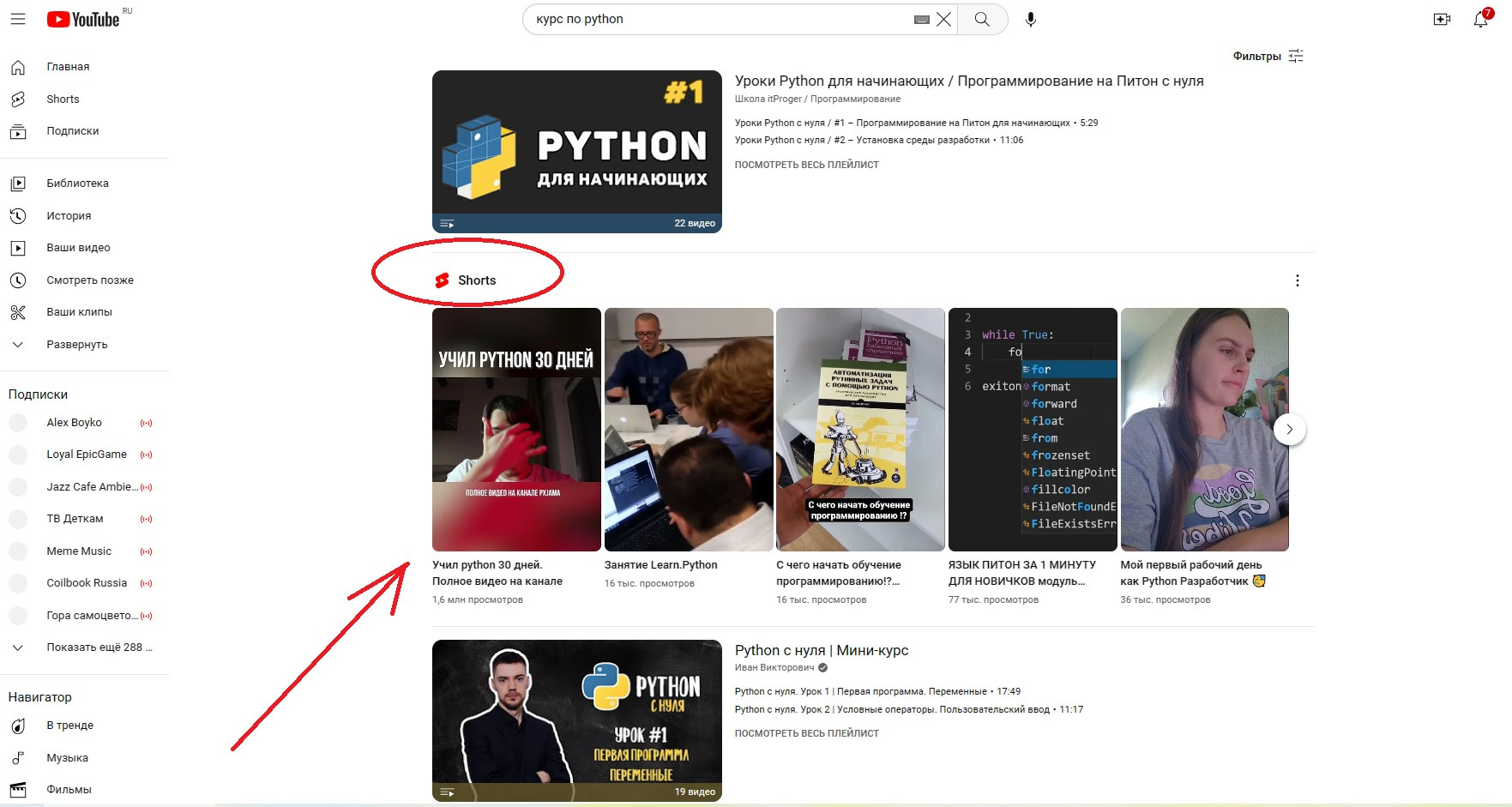Click the Фильтры label button

1257,57
